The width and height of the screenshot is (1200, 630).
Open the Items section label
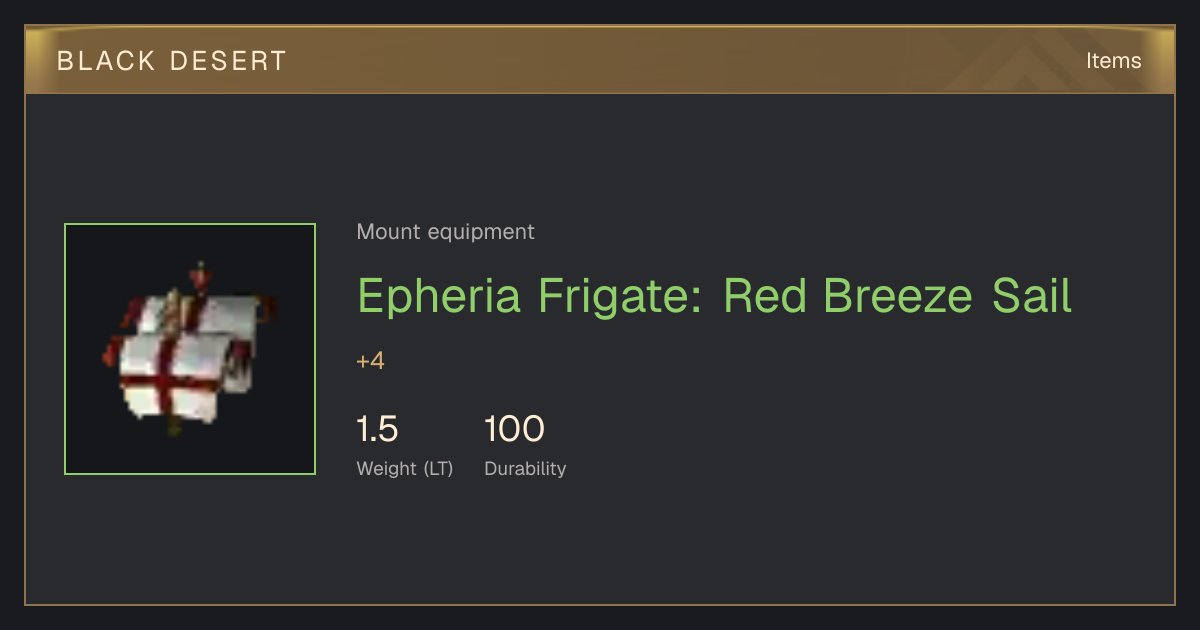(x=1113, y=61)
